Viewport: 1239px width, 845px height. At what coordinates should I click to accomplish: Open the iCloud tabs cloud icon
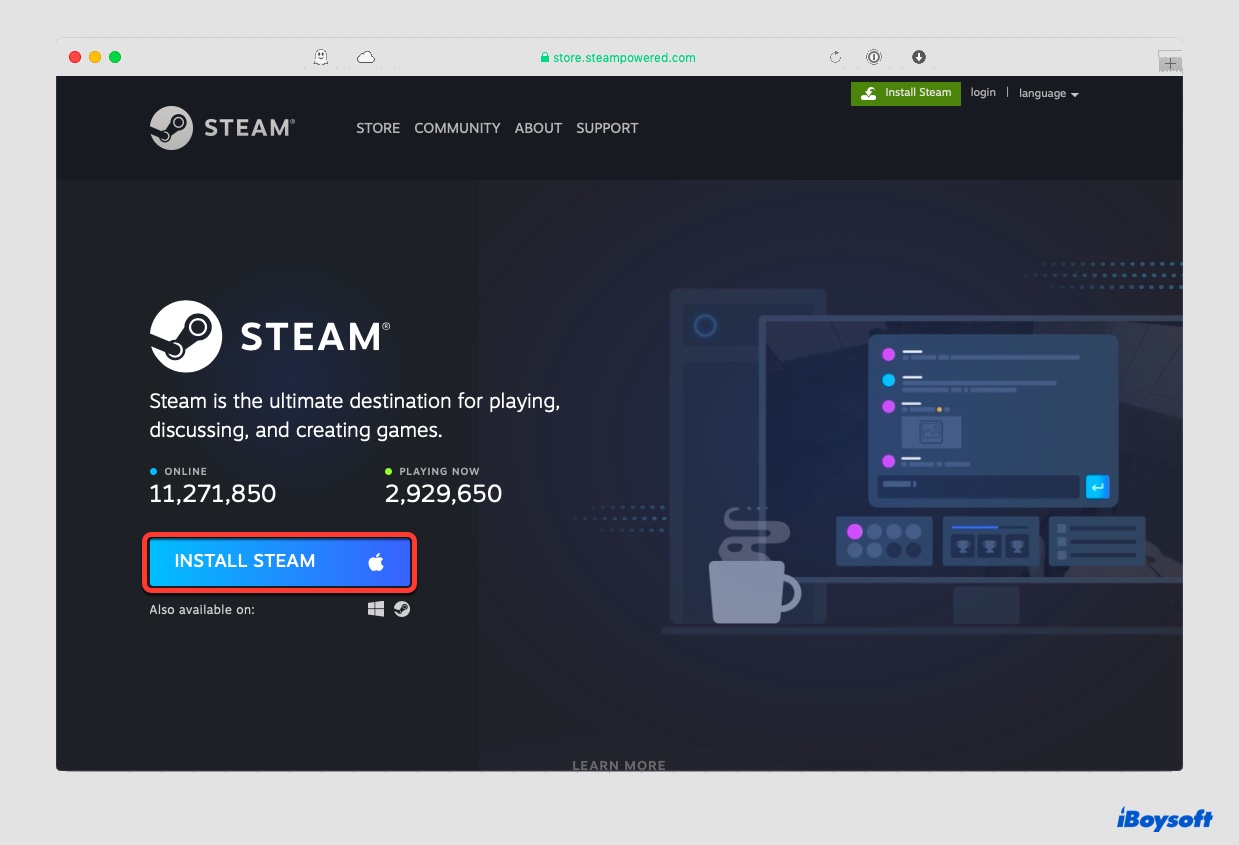pyautogui.click(x=366, y=57)
